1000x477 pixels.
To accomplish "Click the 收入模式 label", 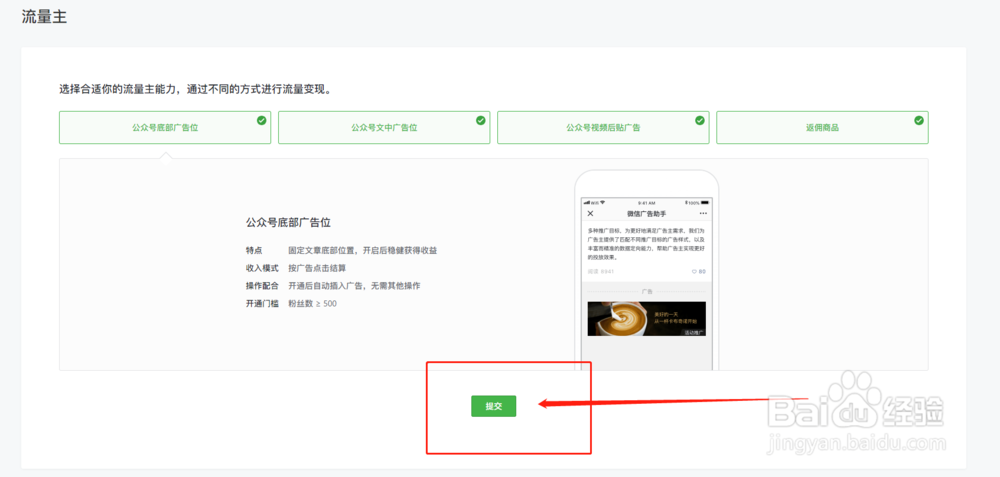I will [x=262, y=268].
